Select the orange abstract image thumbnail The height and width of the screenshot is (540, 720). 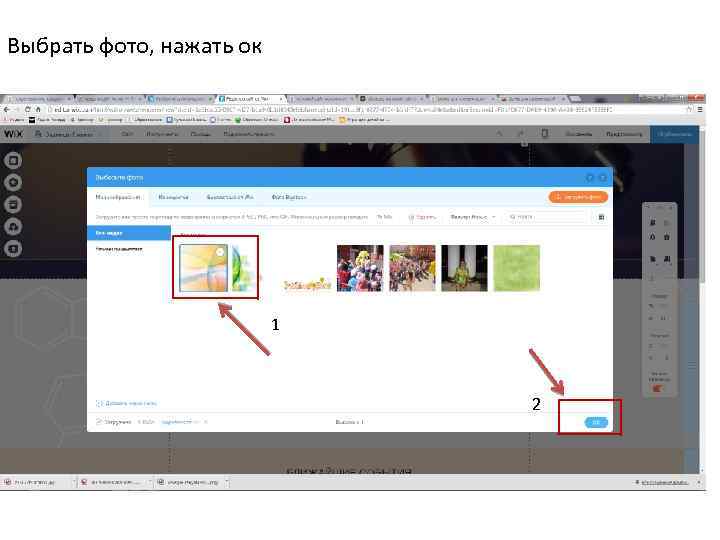(203, 268)
